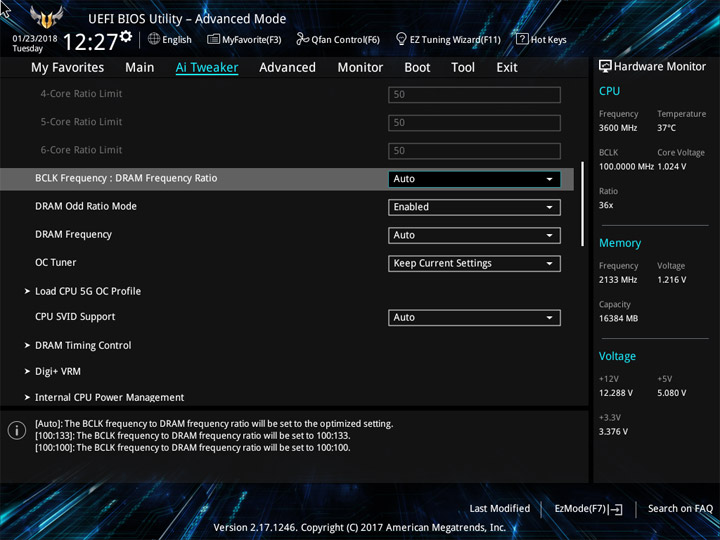Click the MyFavorite list icon
This screenshot has width=720, height=540.
click(x=213, y=39)
